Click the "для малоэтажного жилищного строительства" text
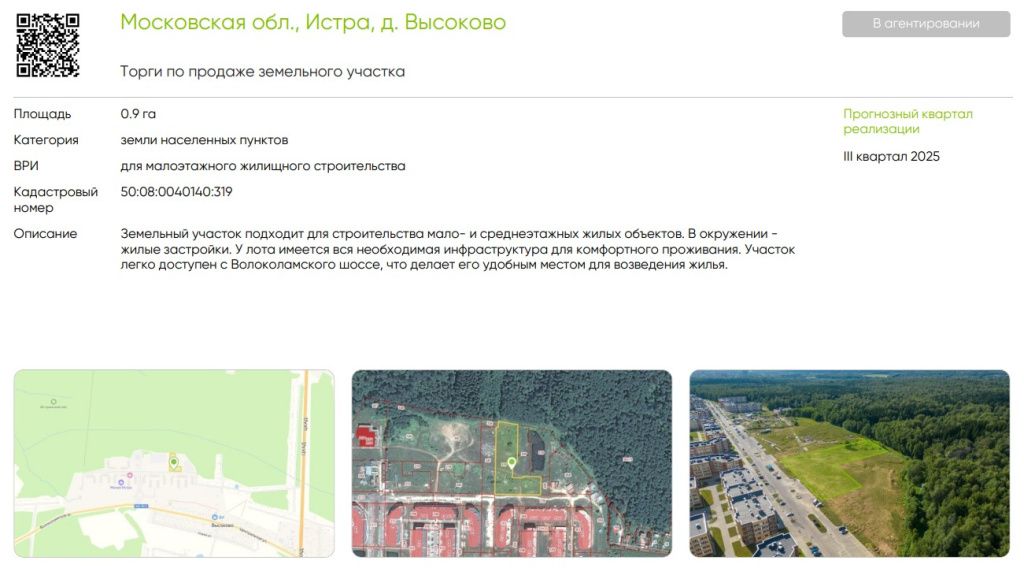The width and height of the screenshot is (1024, 579). point(262,166)
